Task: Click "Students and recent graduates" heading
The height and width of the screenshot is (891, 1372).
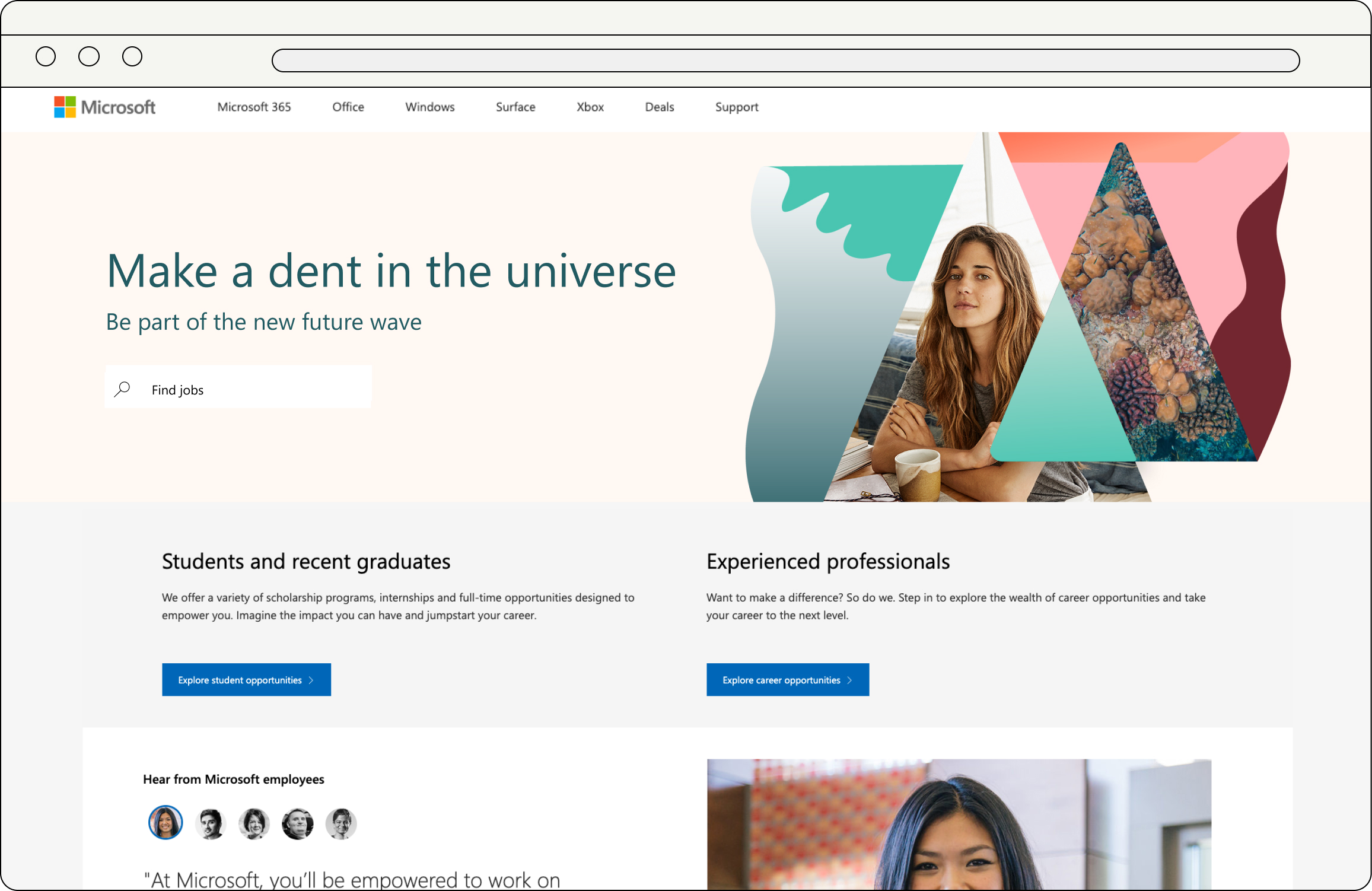Action: pyautogui.click(x=306, y=562)
